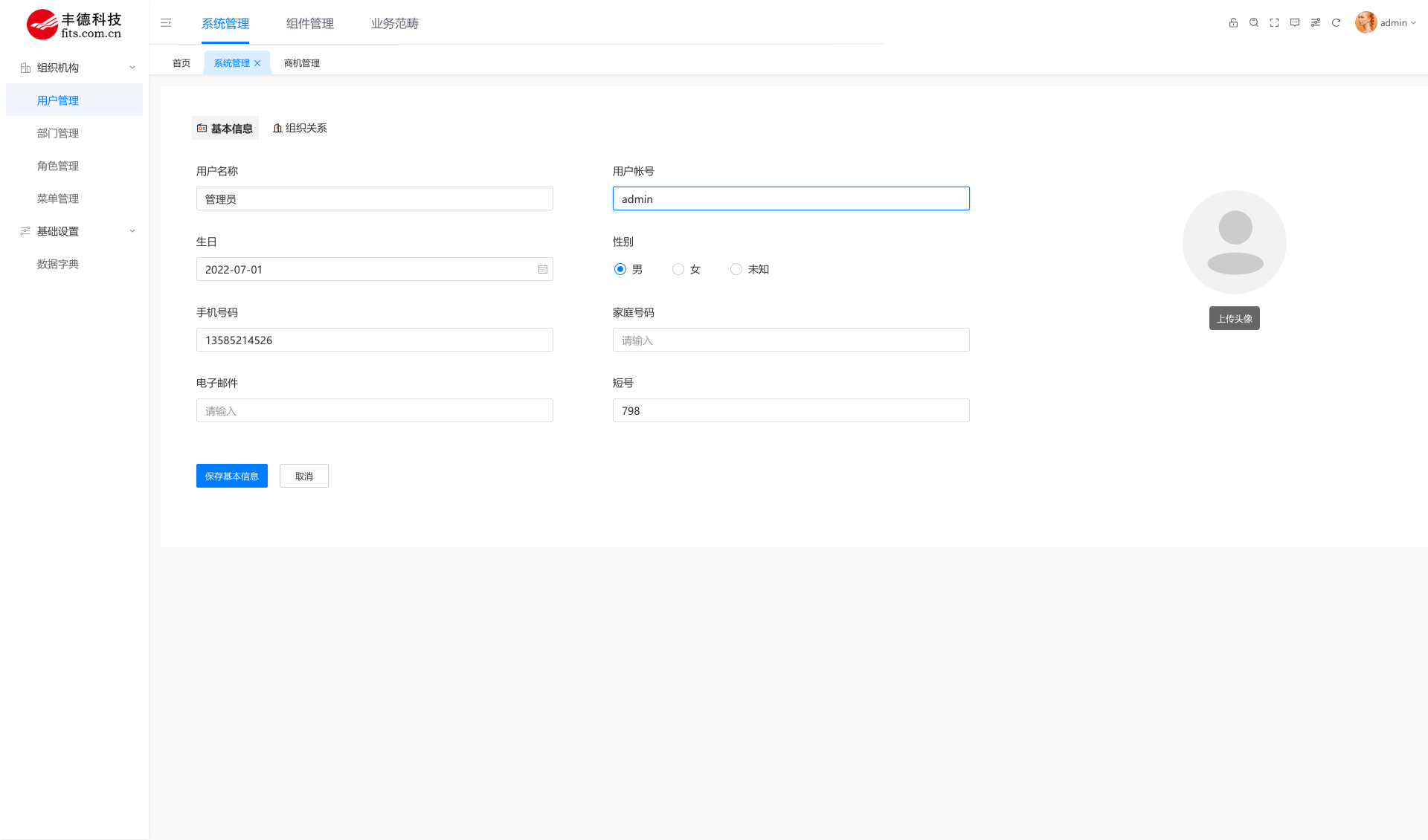Open the birthday calendar icon
The image size is (1428, 840).
pos(543,269)
